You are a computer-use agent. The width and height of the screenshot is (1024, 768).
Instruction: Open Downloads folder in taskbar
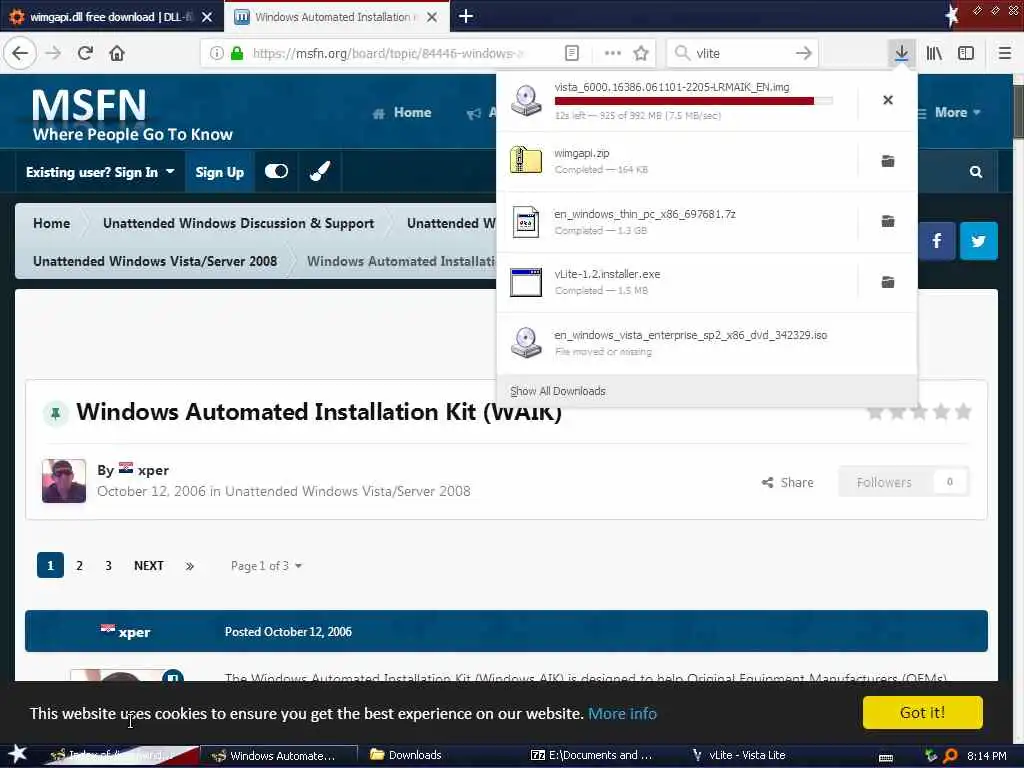tap(406, 755)
